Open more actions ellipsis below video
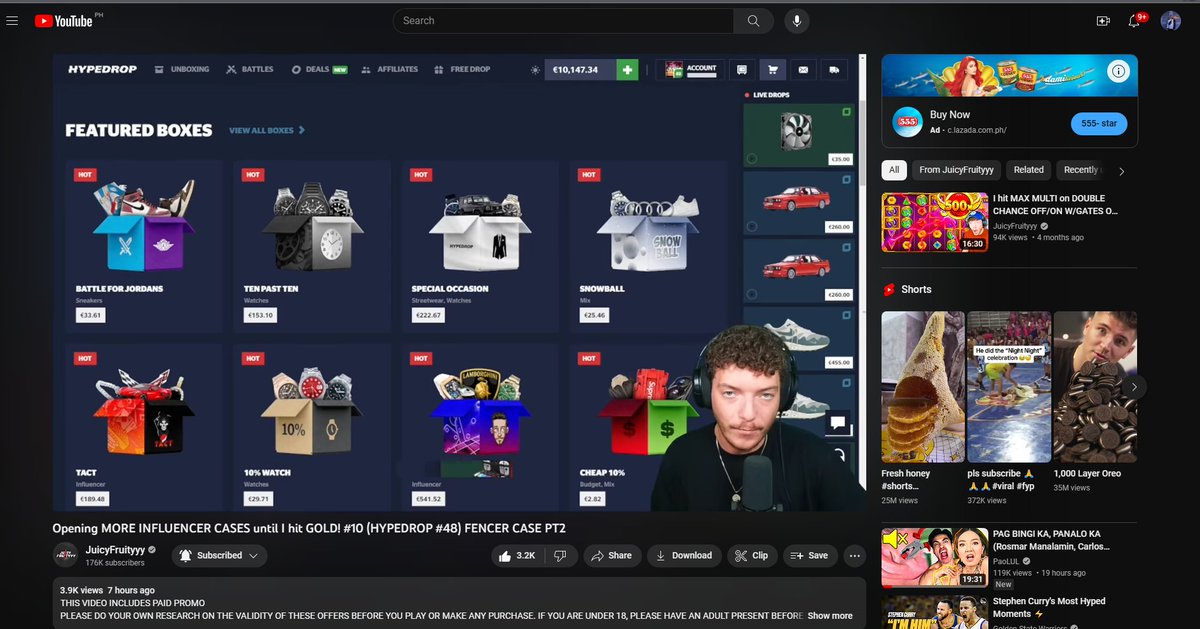The image size is (1200, 629). (x=854, y=555)
